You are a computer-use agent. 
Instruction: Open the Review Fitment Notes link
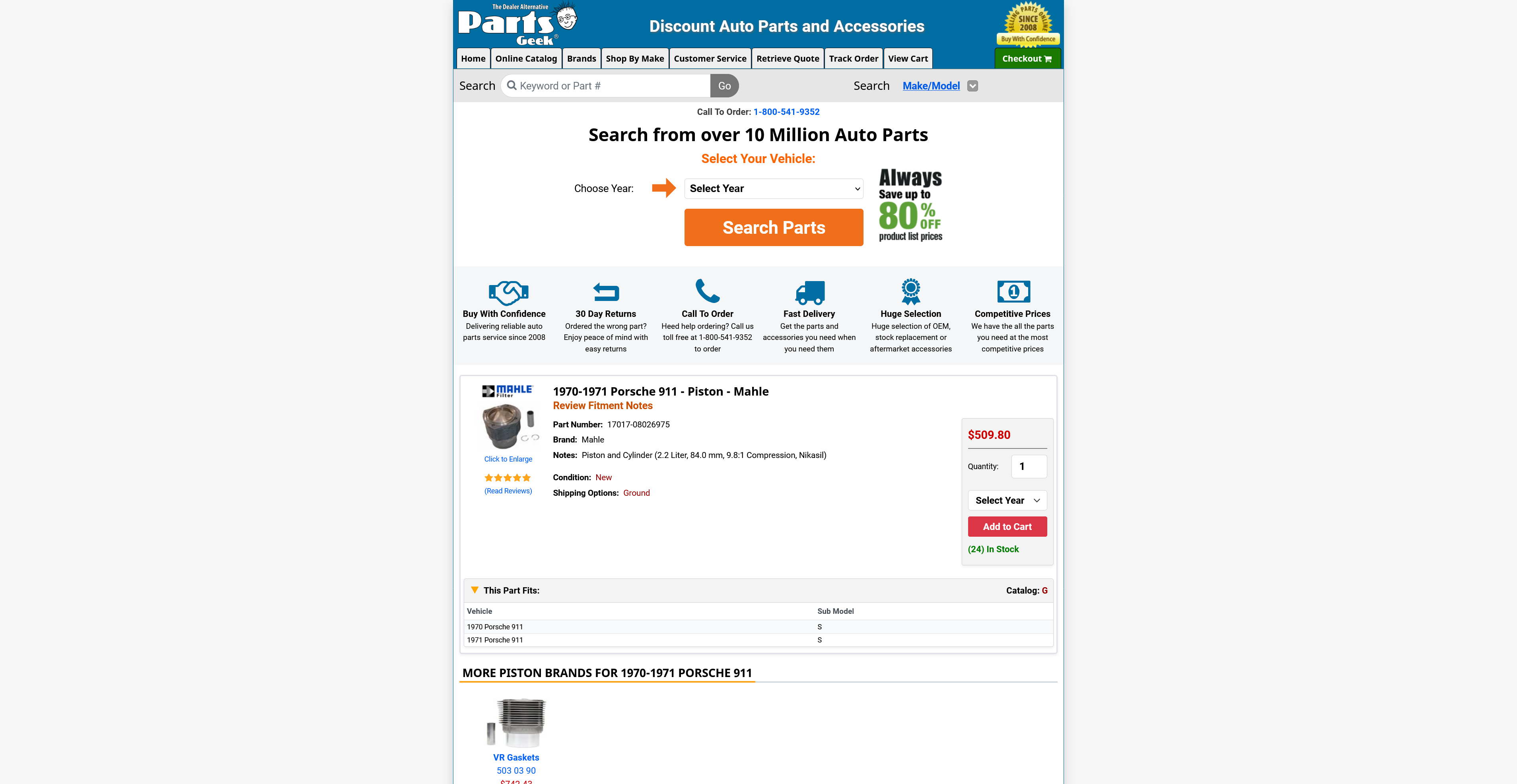[603, 406]
